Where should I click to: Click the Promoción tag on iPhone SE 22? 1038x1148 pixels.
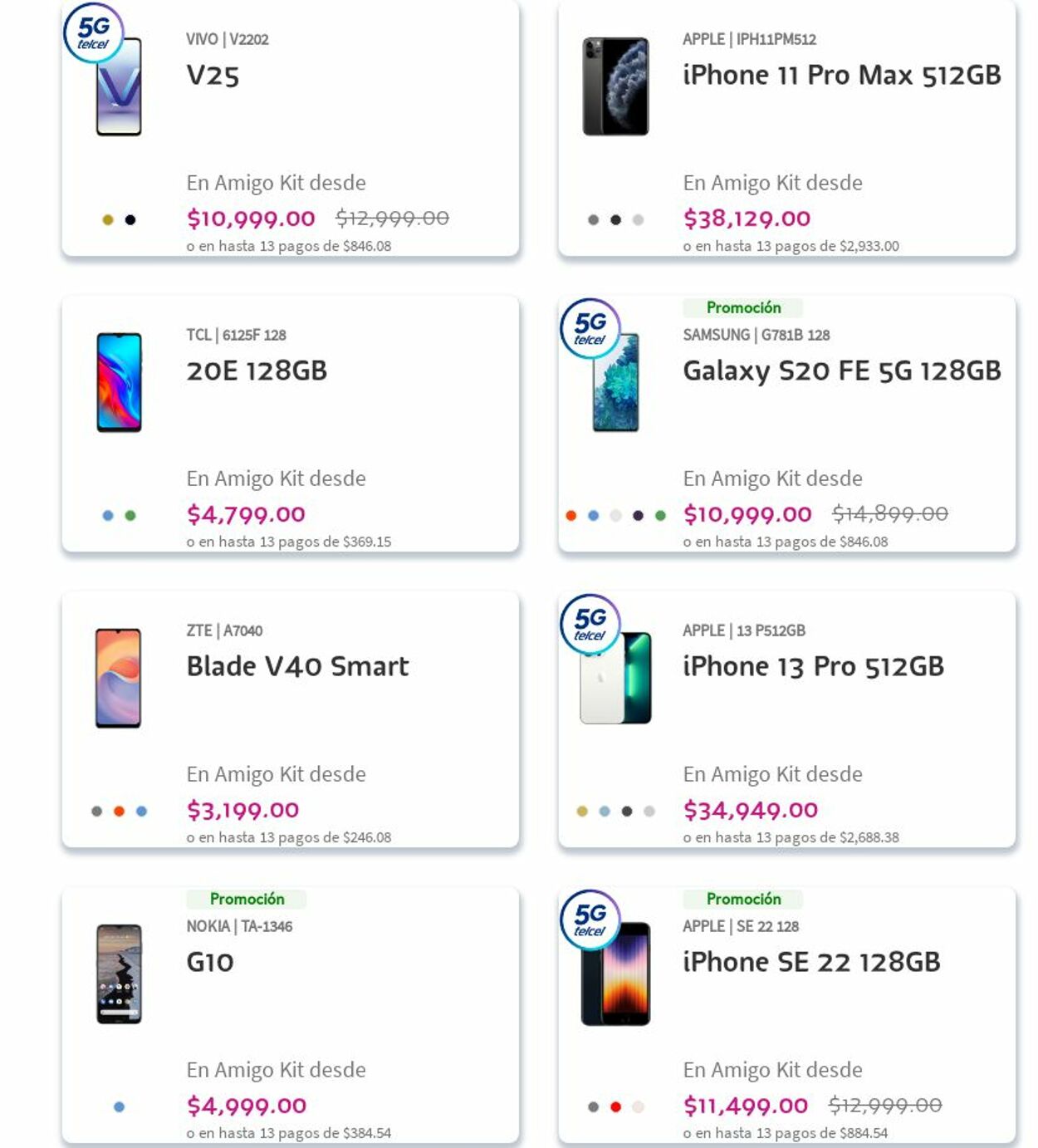743,899
